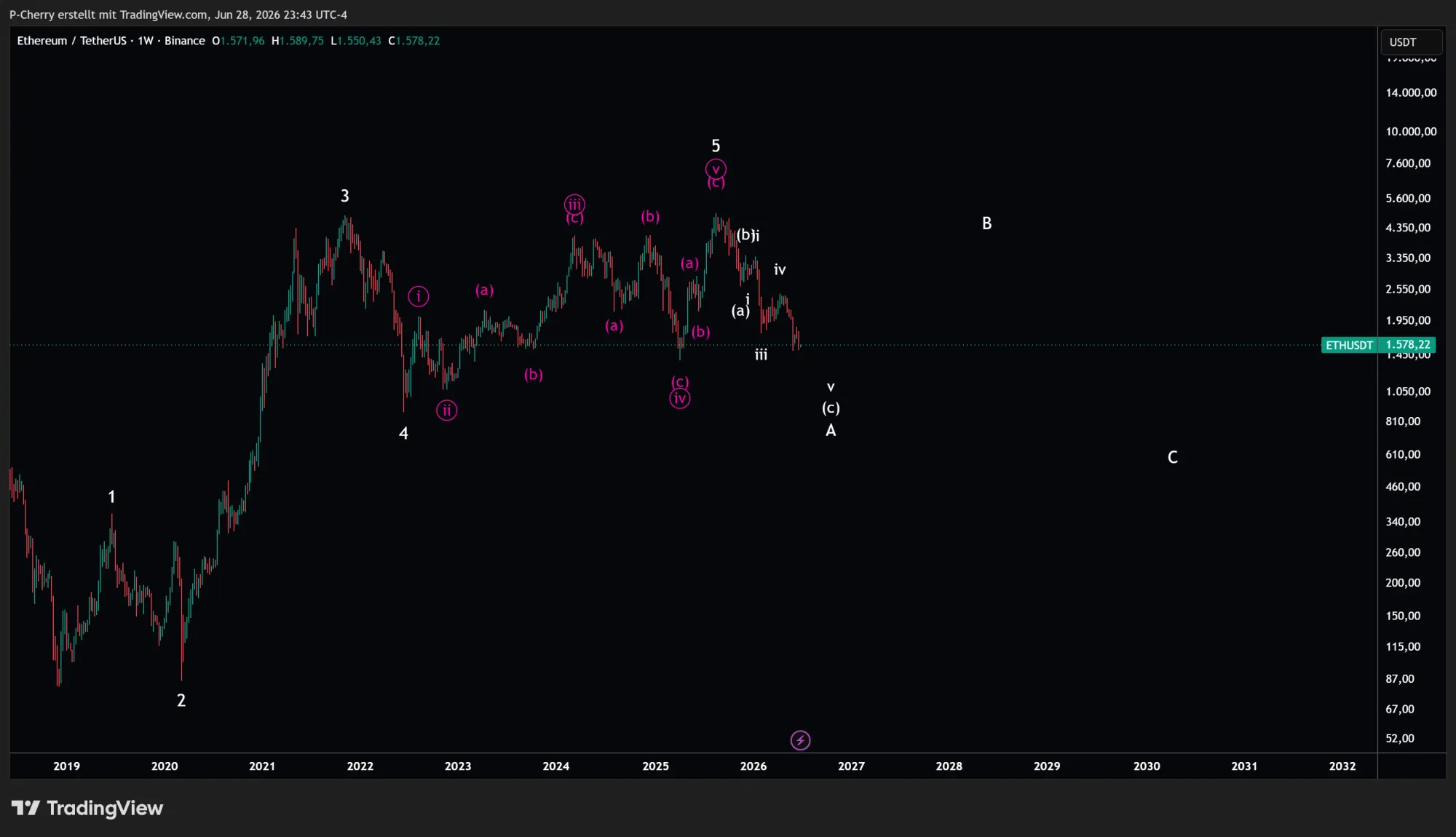Screen dimensions: 1456x837
Task: Select white iv wave label
Action: coord(780,270)
